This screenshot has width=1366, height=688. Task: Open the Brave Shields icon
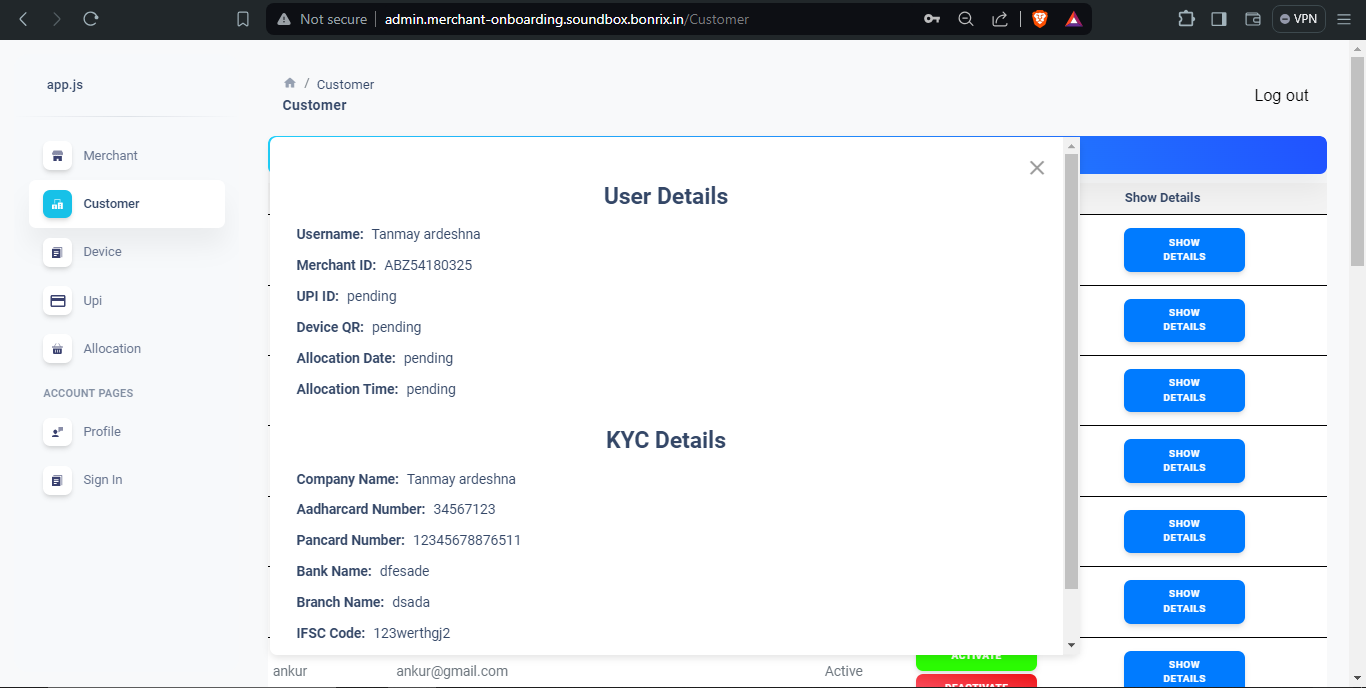point(1039,18)
